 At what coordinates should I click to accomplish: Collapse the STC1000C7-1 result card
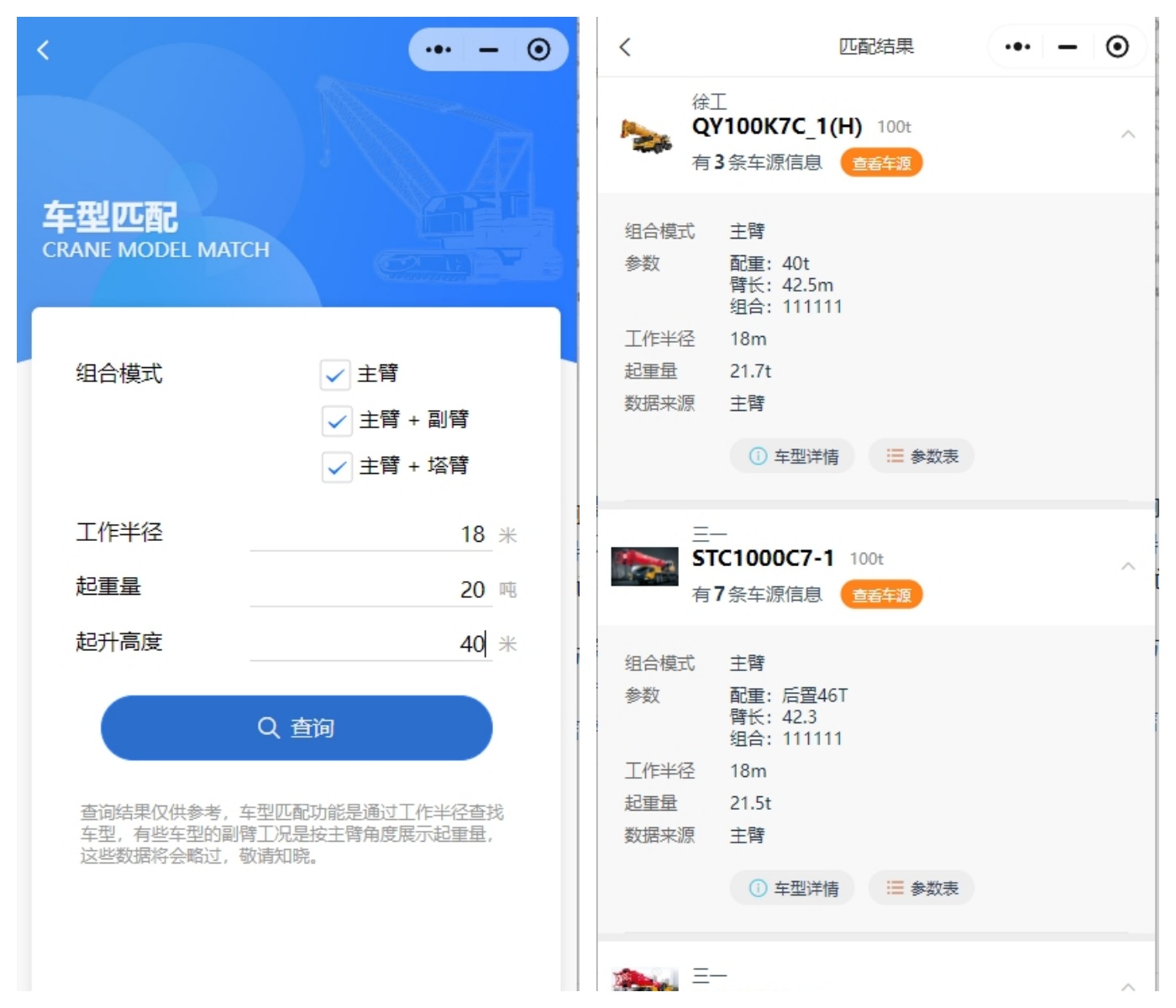(x=1128, y=566)
